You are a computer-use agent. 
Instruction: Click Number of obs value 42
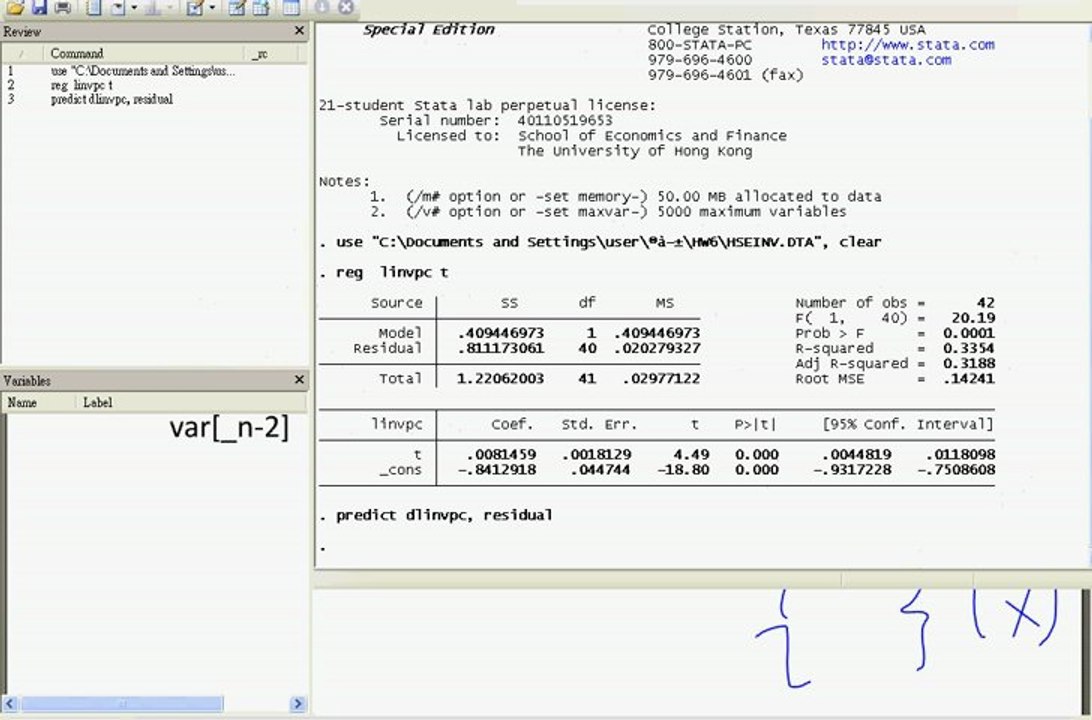(x=985, y=303)
